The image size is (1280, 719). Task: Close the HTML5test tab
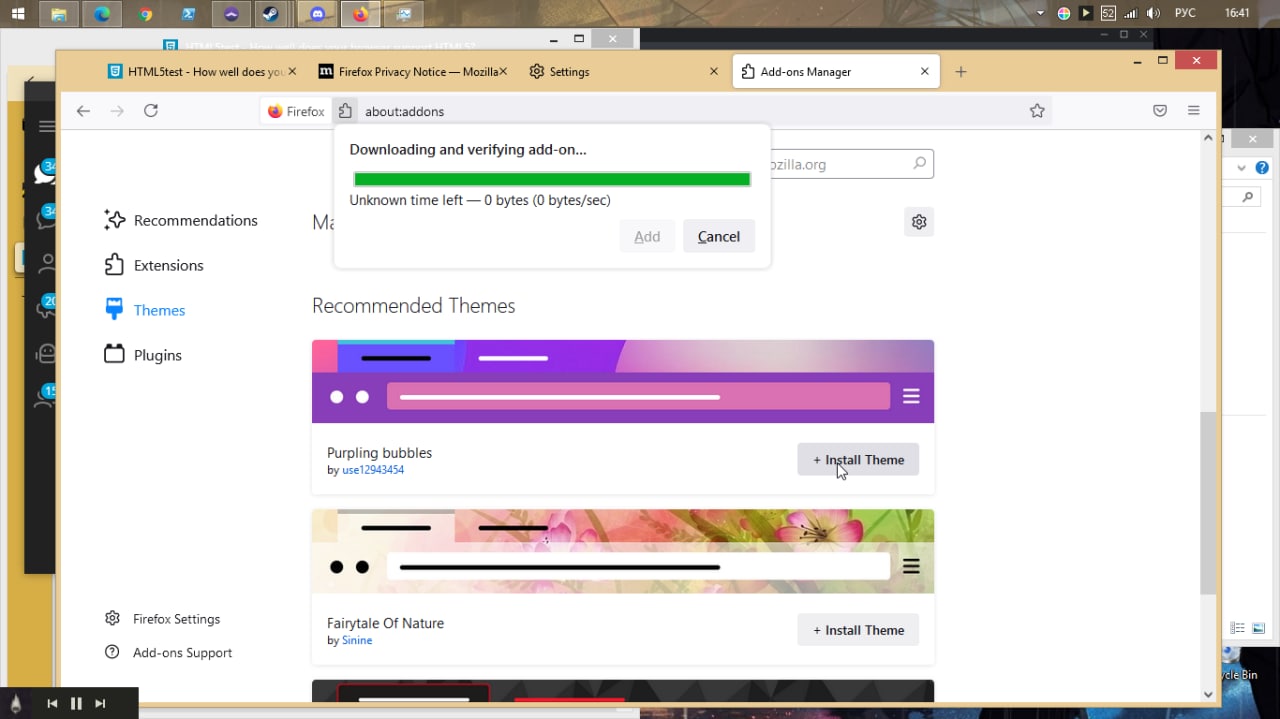pyautogui.click(x=292, y=72)
